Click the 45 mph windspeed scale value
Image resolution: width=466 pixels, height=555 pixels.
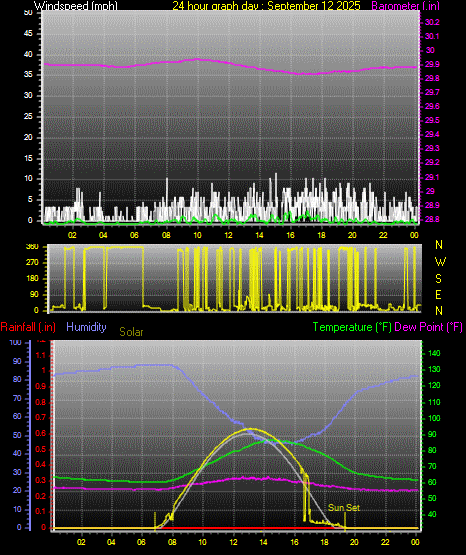(28, 34)
